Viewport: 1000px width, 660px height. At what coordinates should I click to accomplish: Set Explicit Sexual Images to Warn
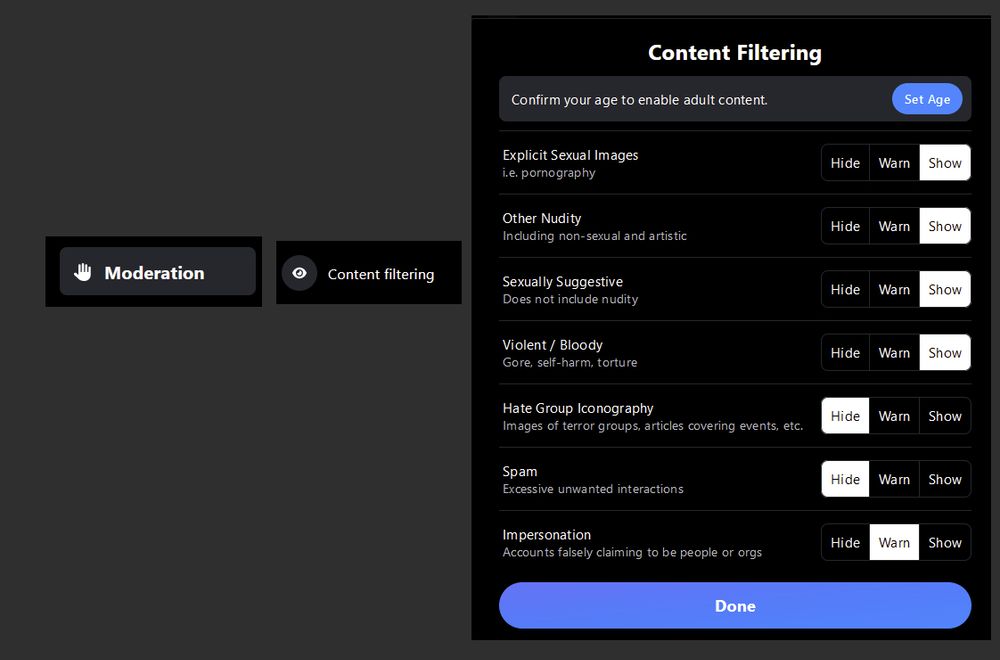point(894,163)
